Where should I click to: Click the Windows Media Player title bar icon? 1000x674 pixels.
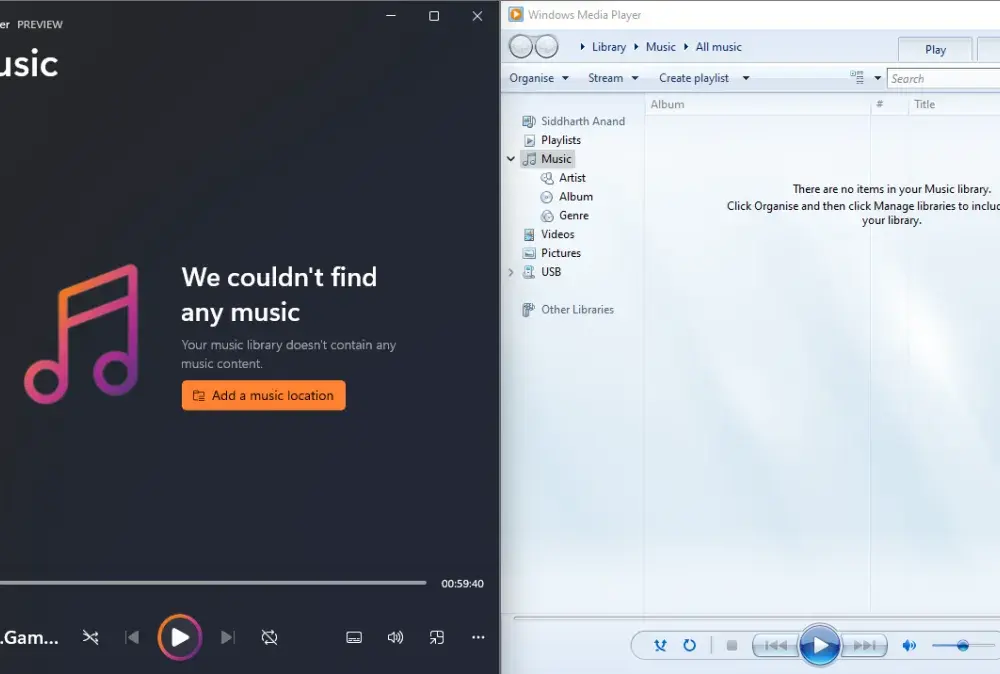pyautogui.click(x=516, y=14)
